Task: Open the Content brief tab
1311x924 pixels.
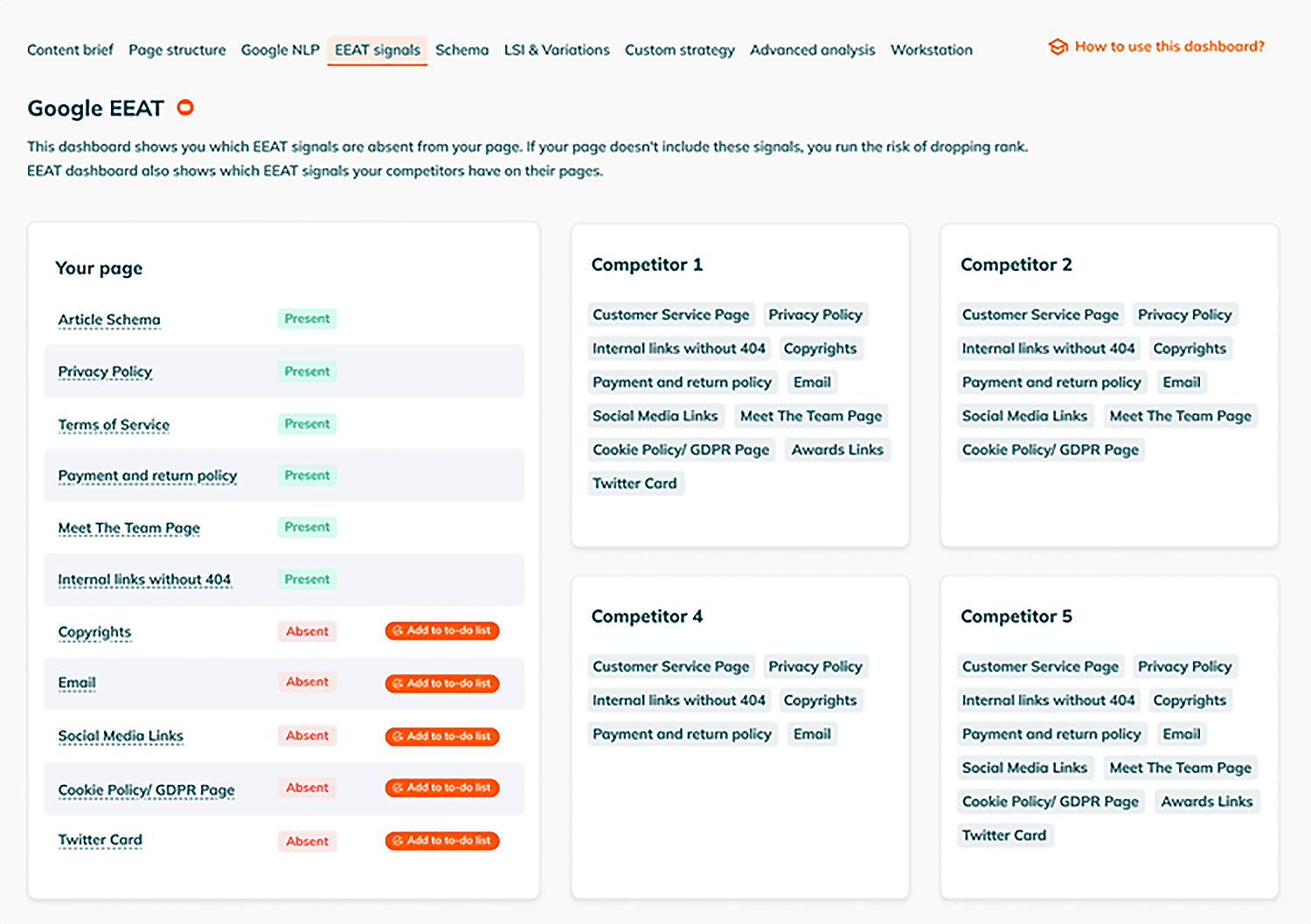Action: click(70, 50)
